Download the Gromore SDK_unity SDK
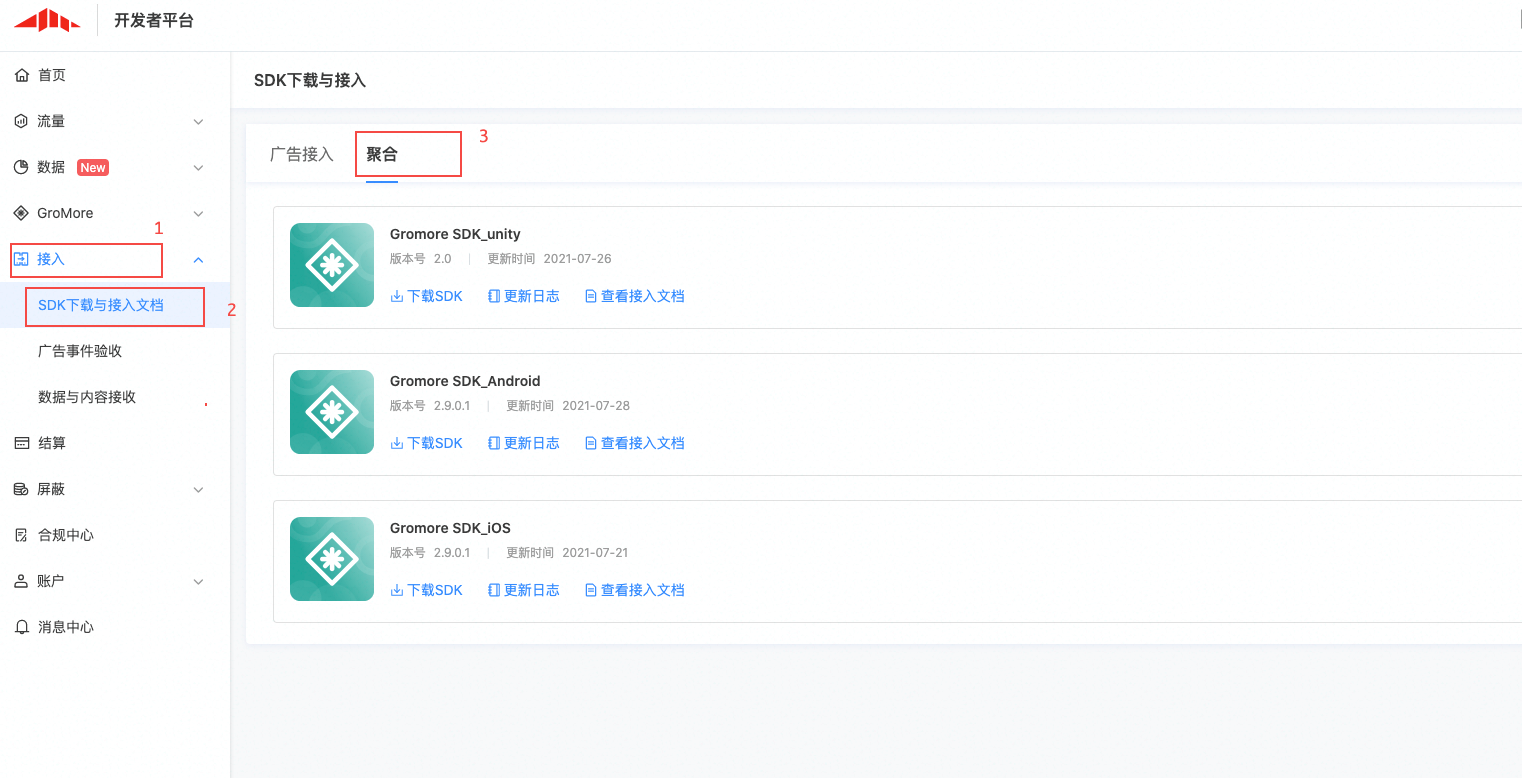 point(427,296)
